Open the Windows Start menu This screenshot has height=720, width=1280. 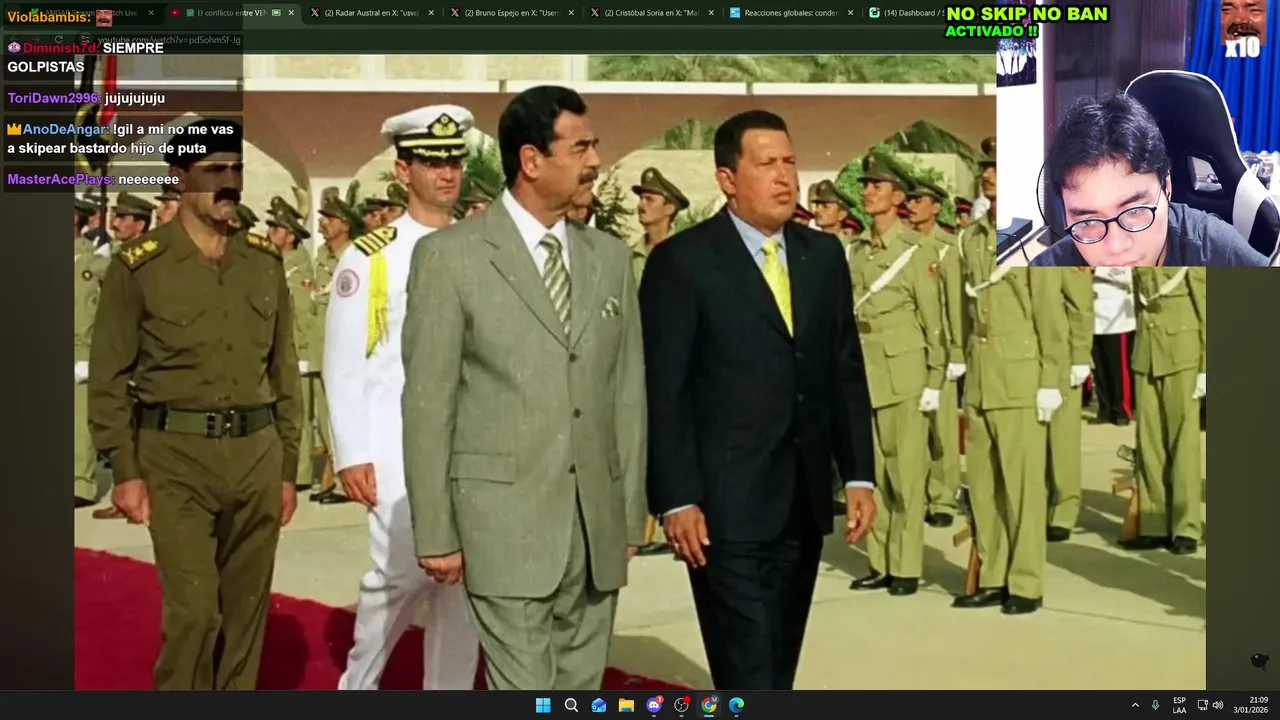click(x=543, y=705)
